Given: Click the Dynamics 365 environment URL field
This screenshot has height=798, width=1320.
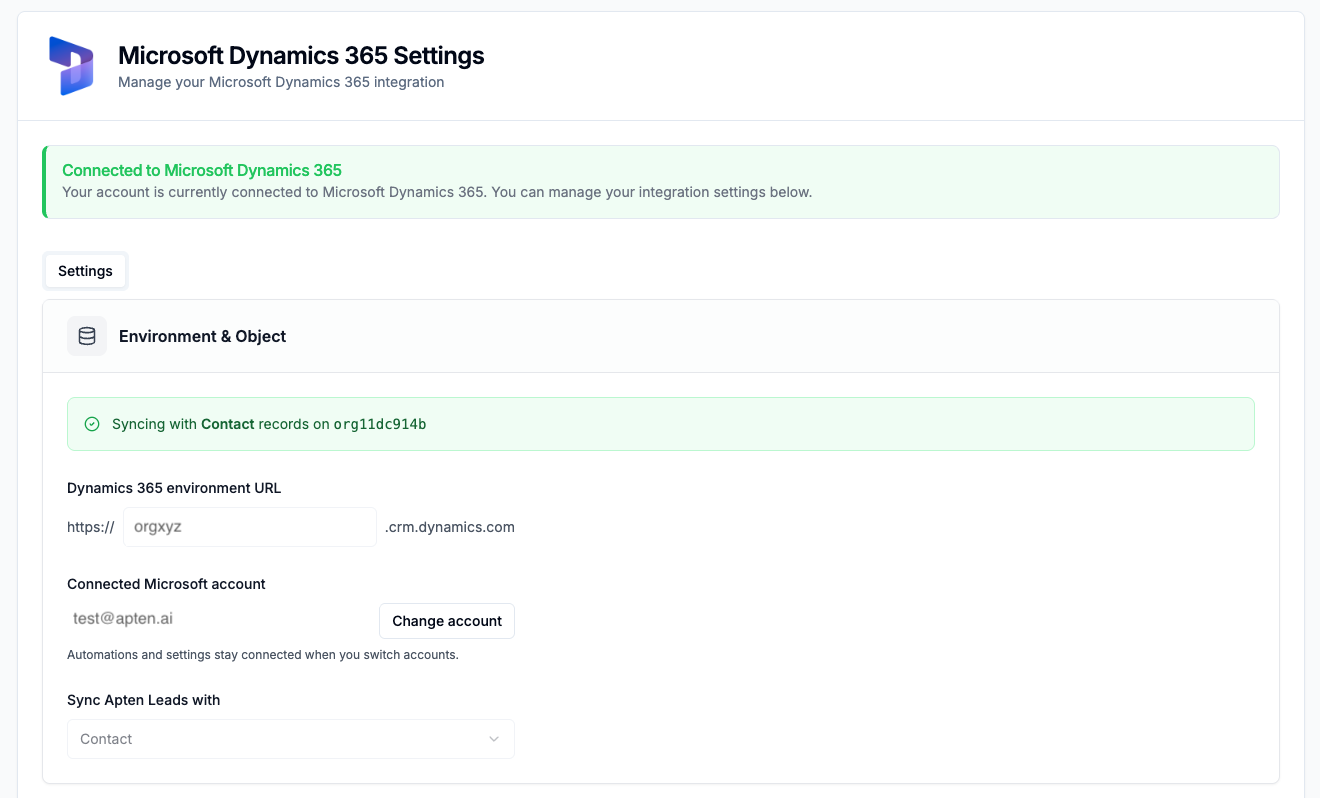Looking at the screenshot, I should point(250,527).
